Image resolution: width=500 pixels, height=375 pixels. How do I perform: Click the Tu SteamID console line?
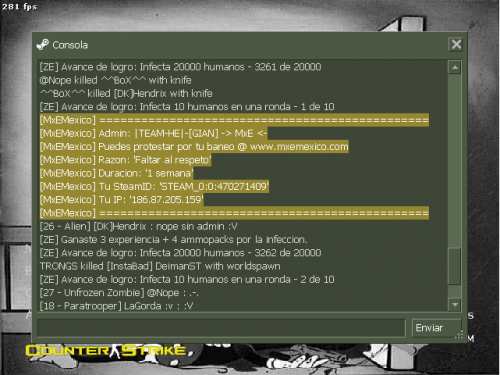pos(154,186)
